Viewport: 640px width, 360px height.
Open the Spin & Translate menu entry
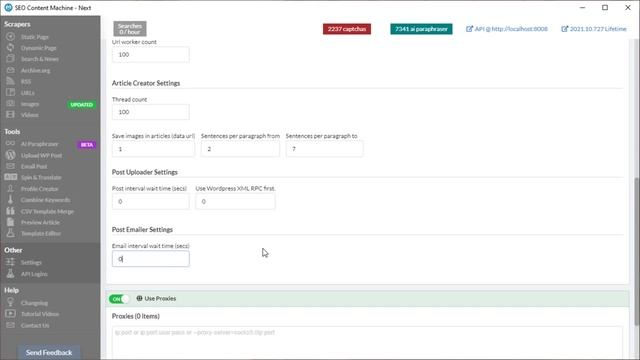(41, 177)
